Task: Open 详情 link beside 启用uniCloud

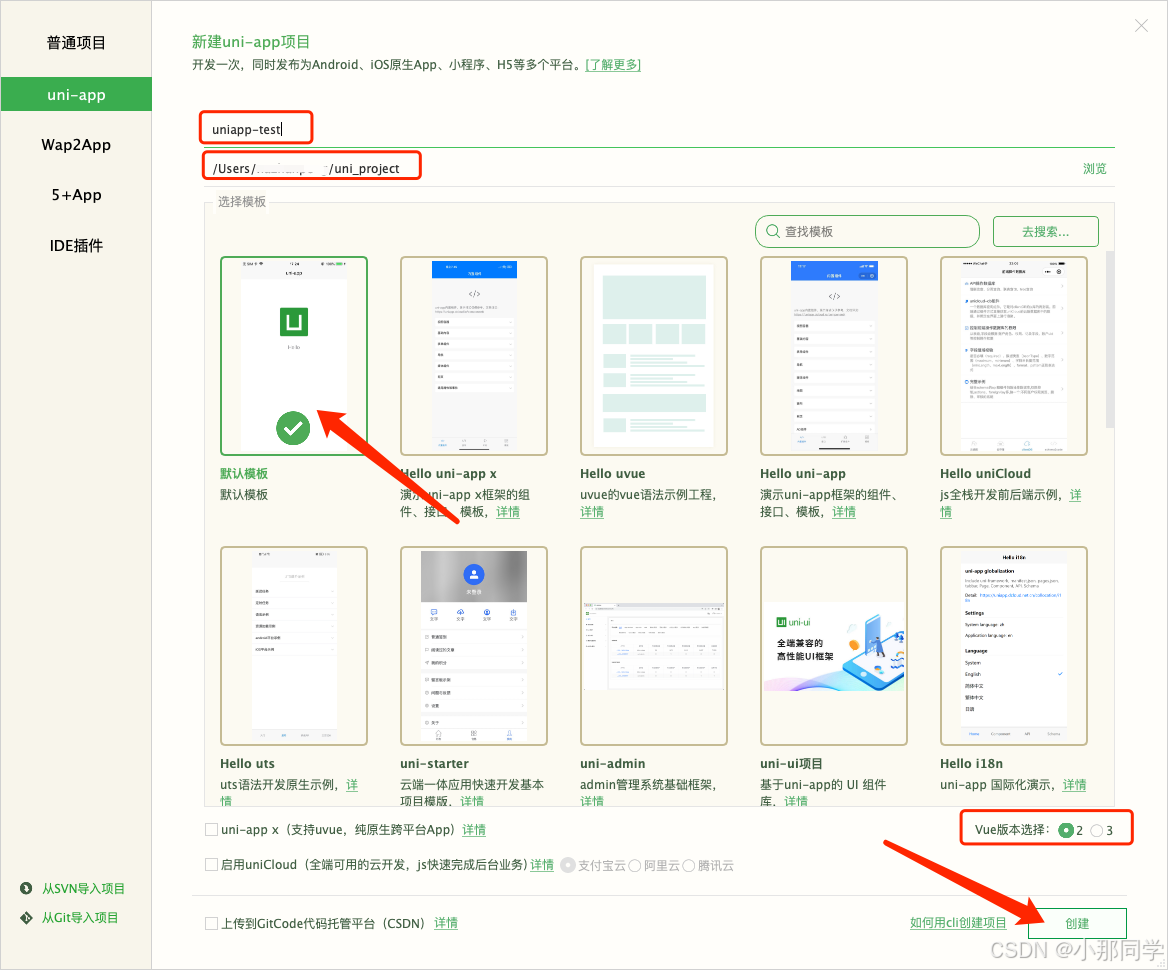Action: pyautogui.click(x=542, y=864)
